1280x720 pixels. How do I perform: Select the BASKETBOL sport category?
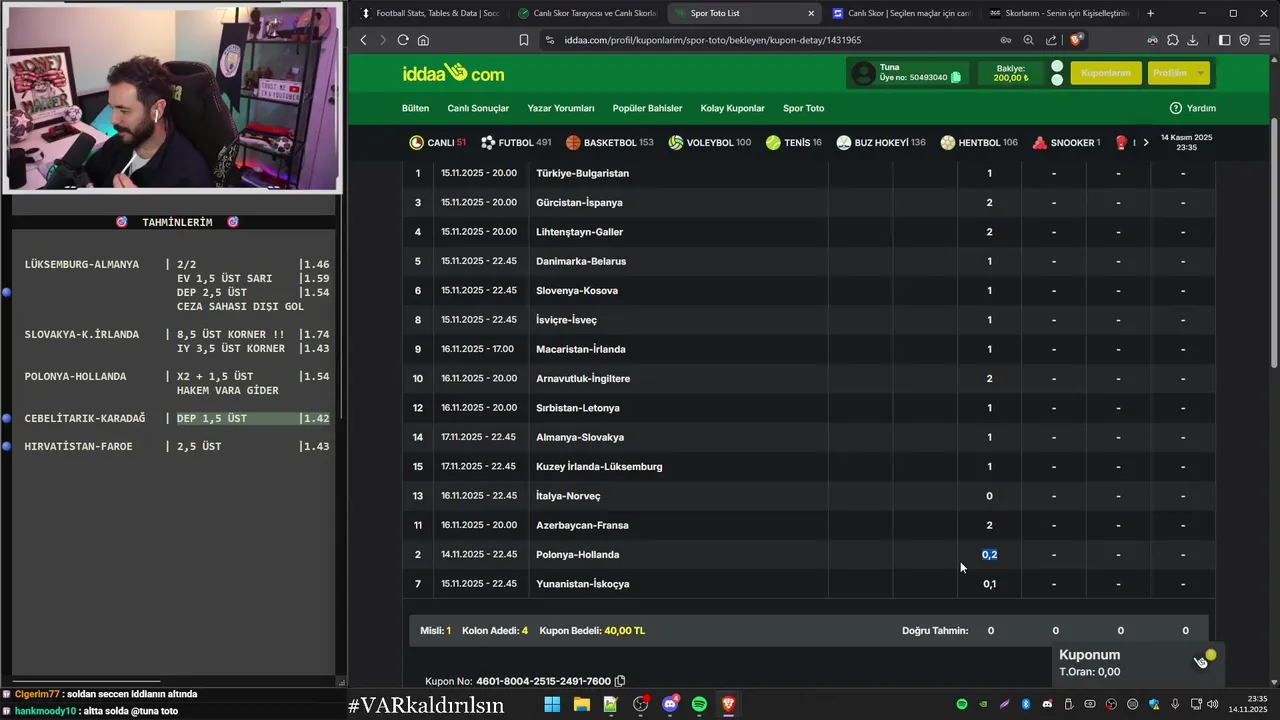click(610, 143)
